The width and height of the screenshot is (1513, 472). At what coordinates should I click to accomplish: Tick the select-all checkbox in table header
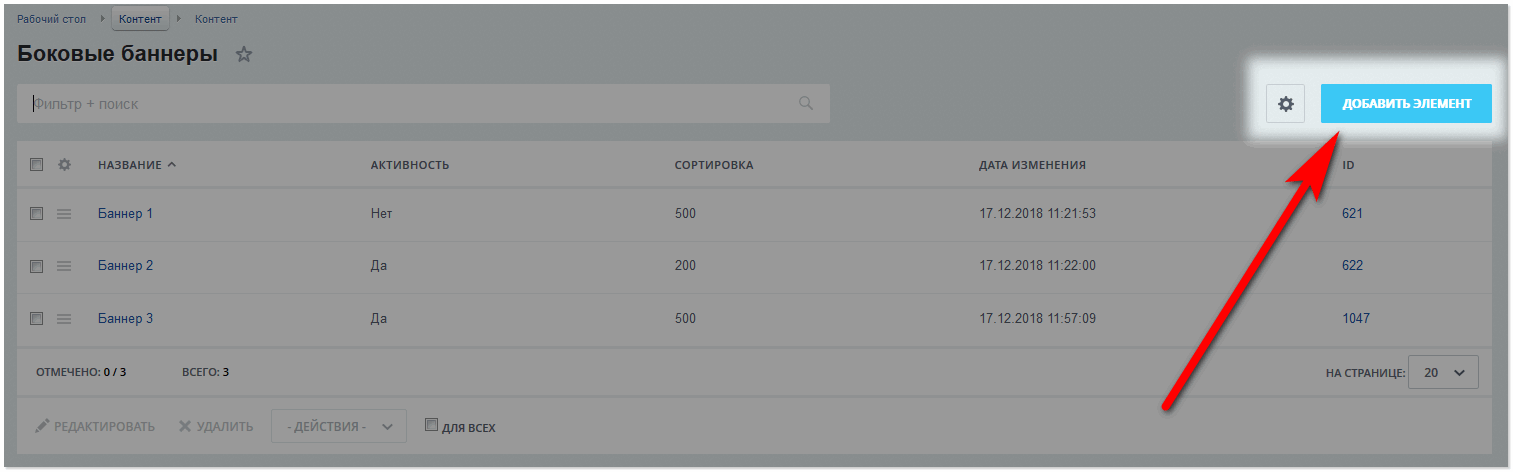click(x=37, y=164)
